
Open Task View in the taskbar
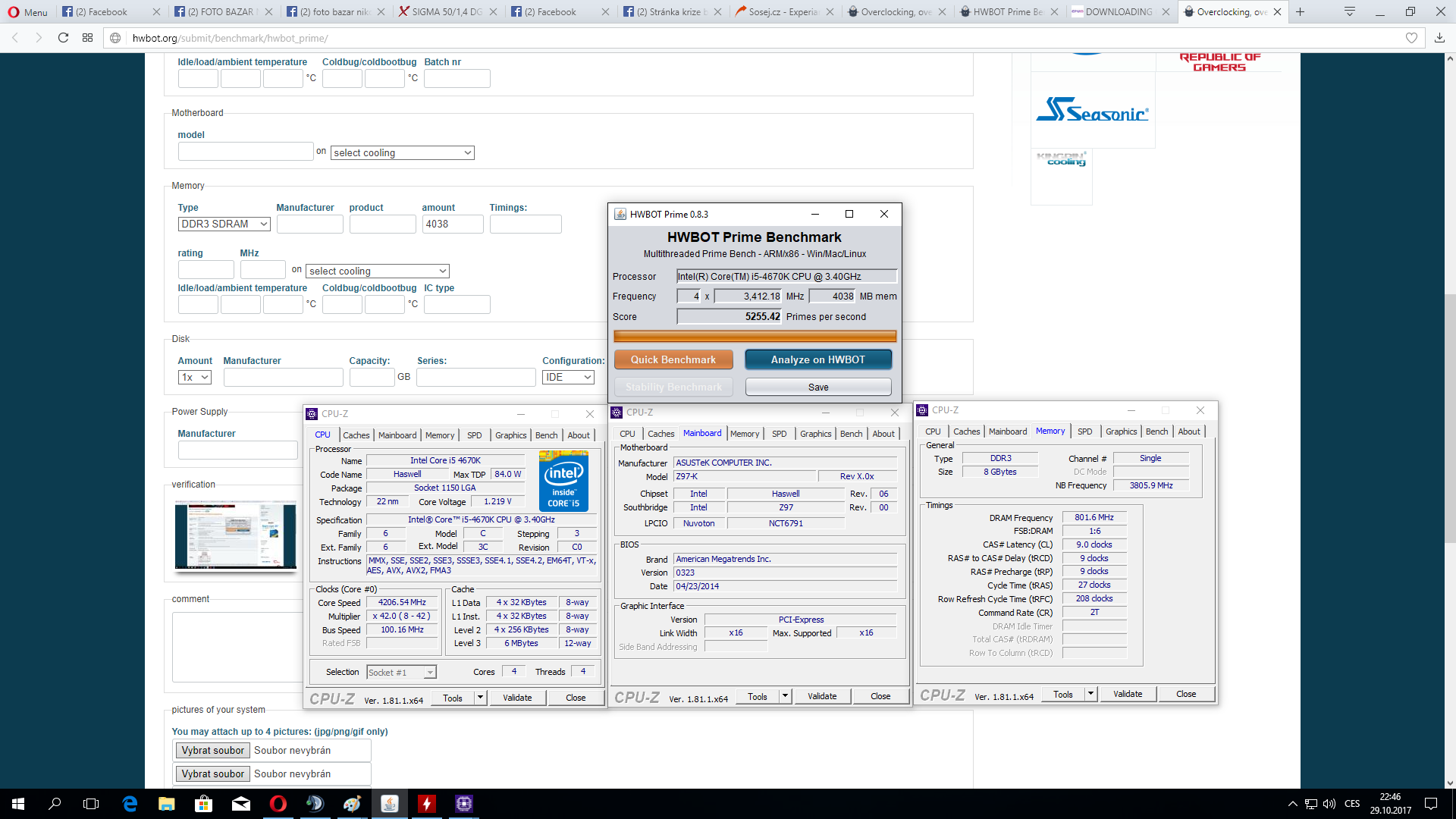(91, 804)
